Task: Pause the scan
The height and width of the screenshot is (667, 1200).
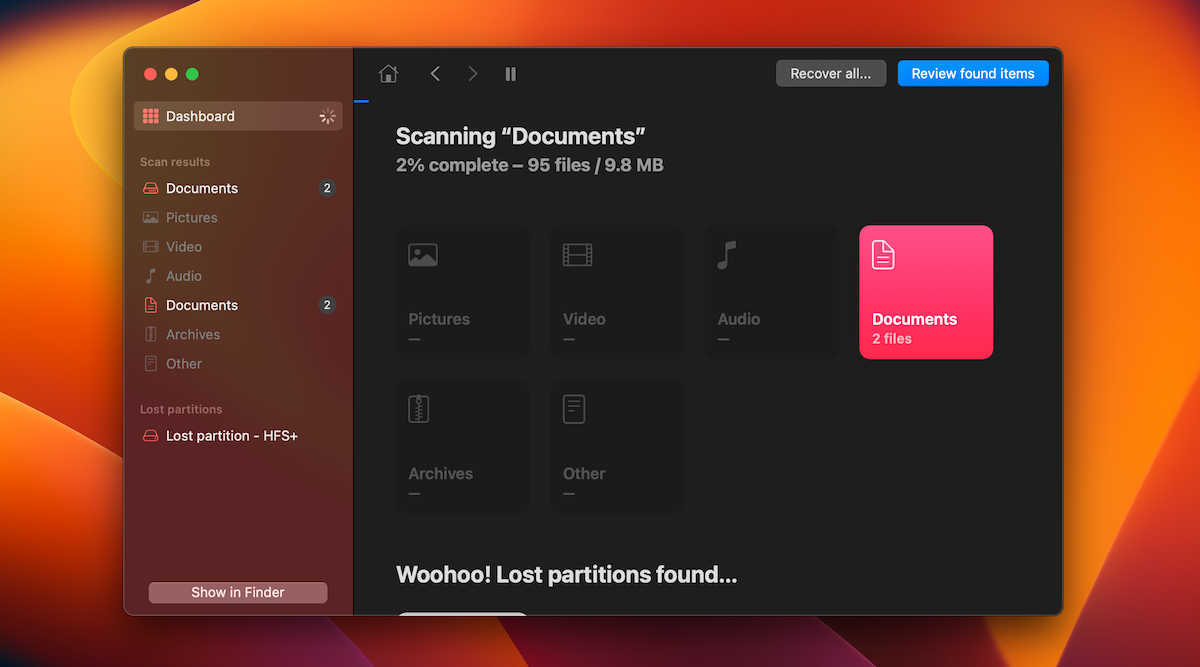Action: [511, 74]
